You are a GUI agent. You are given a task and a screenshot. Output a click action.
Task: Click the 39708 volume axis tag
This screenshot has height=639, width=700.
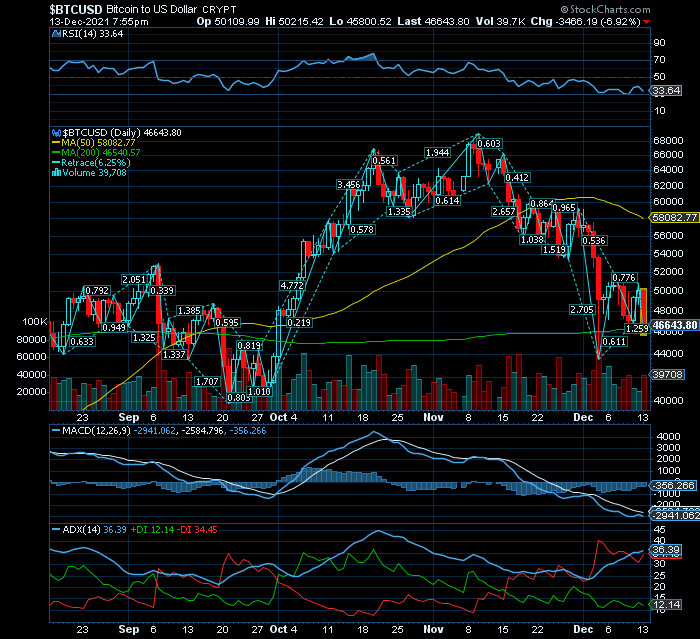(x=668, y=374)
